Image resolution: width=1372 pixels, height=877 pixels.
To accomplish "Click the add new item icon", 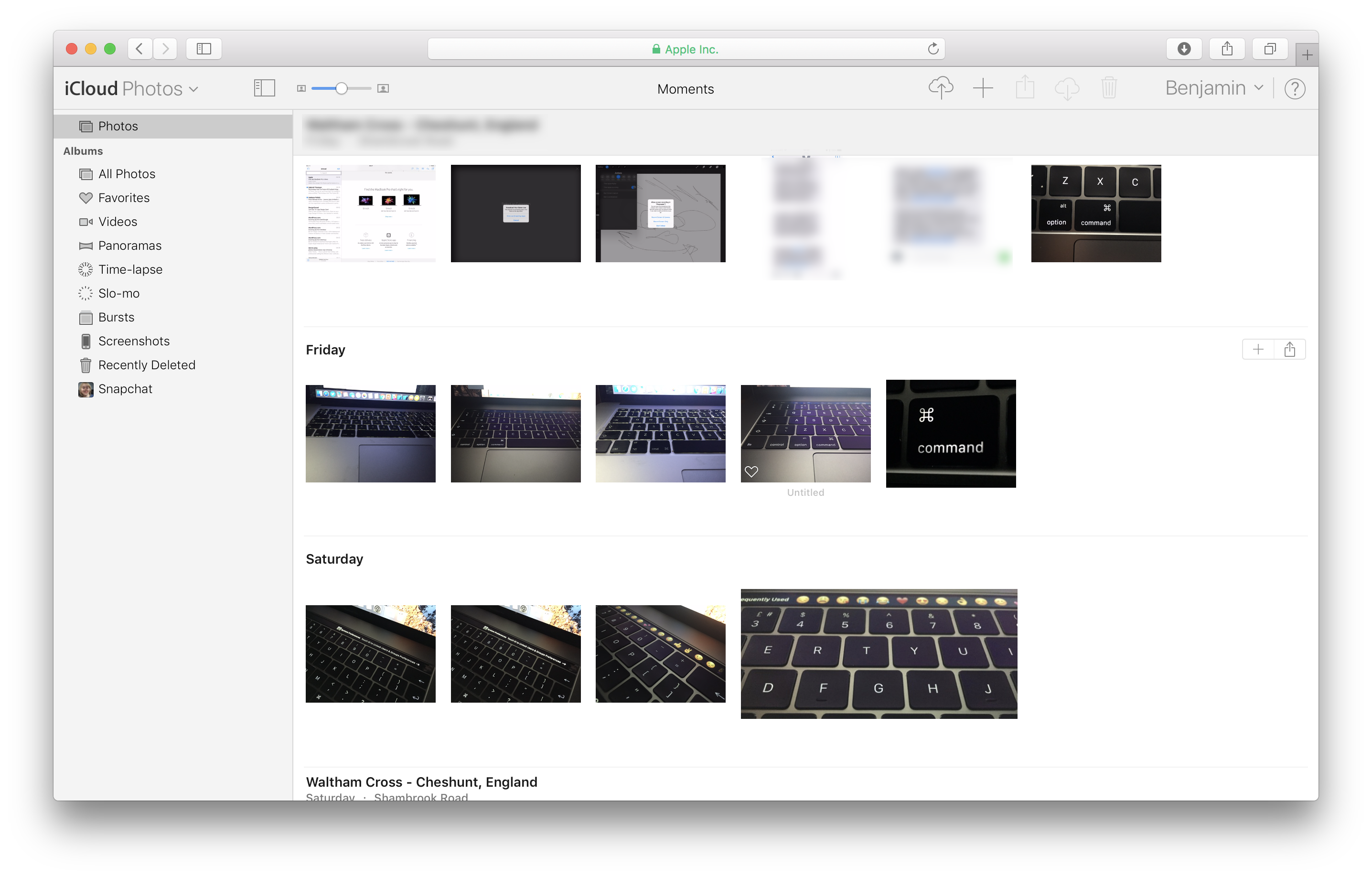I will [x=983, y=88].
